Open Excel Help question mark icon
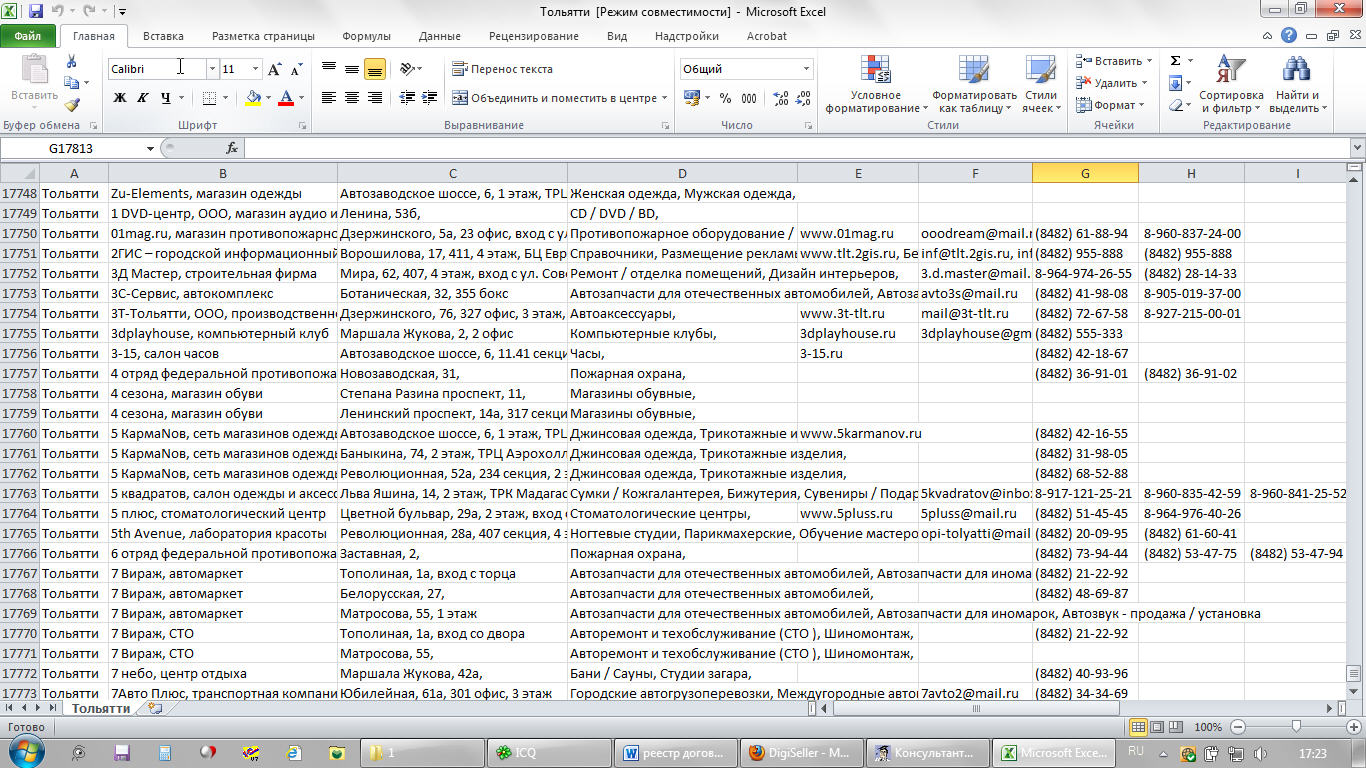 [x=1289, y=36]
